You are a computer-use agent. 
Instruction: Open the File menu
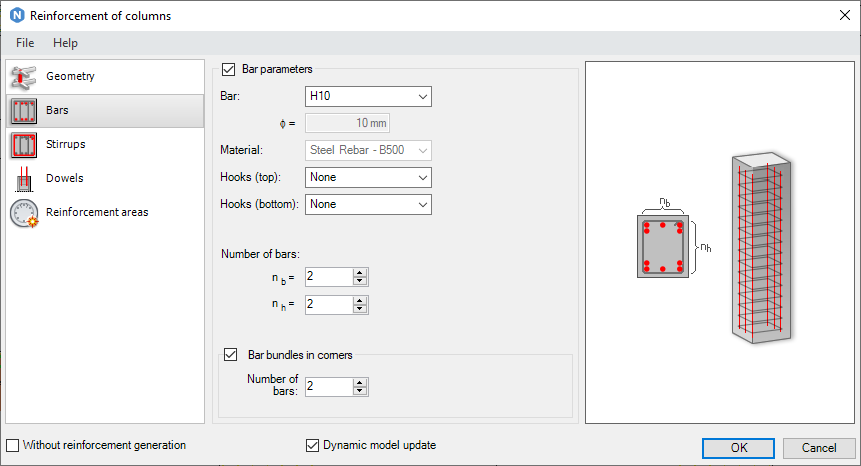click(x=25, y=43)
